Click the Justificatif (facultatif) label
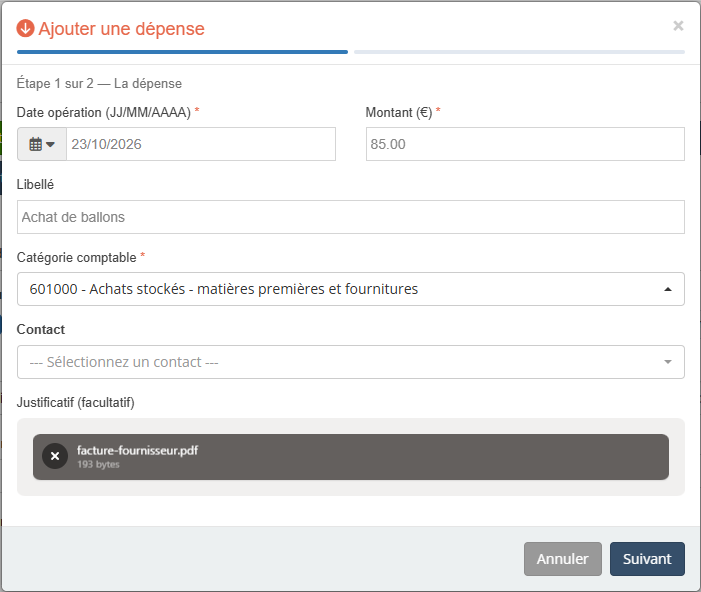 click(x=76, y=402)
